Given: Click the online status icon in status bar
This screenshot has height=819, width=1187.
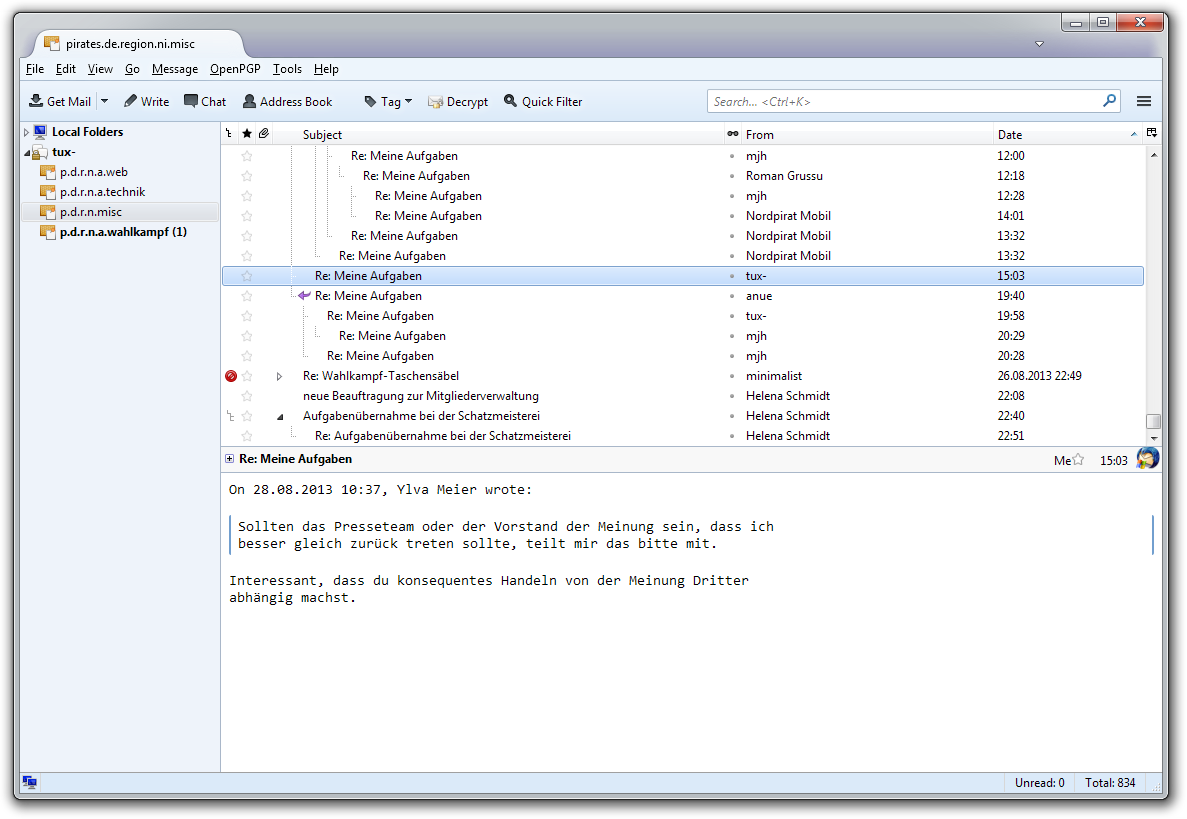Looking at the screenshot, I should click(30, 783).
